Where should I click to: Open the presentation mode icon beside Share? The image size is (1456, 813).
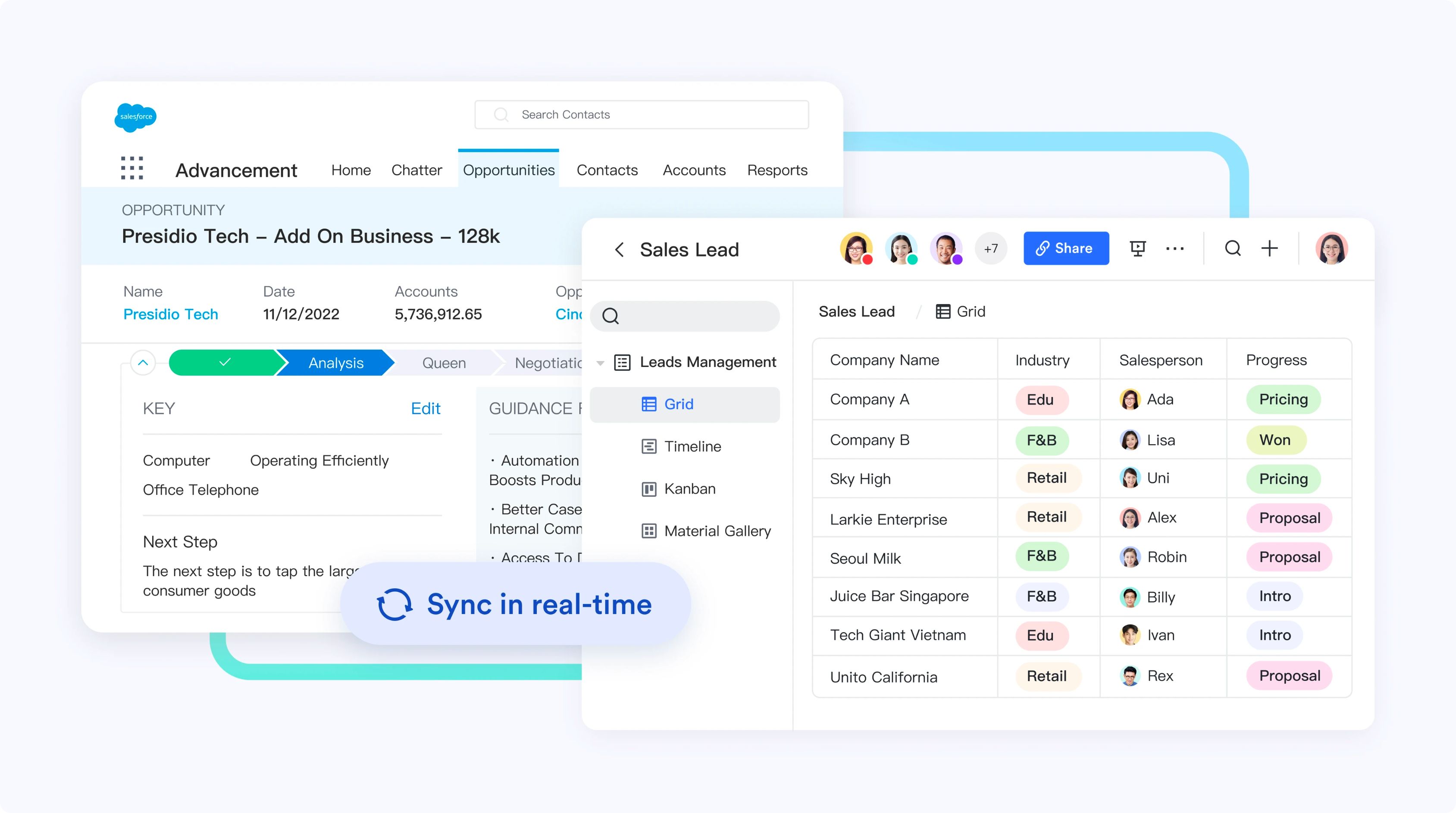[1138, 248]
